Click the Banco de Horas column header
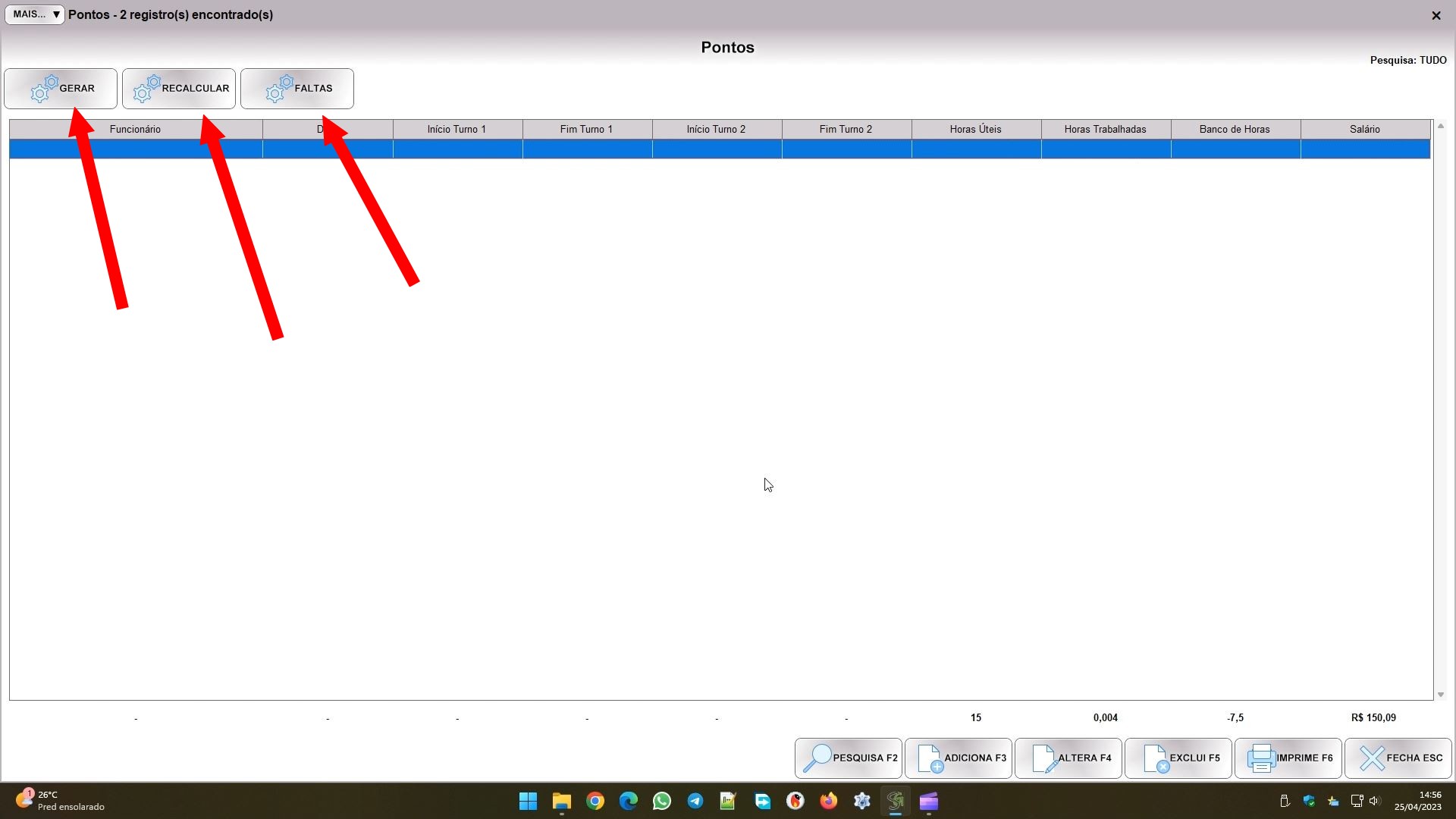Screen dimensions: 1456x819 1235,129
